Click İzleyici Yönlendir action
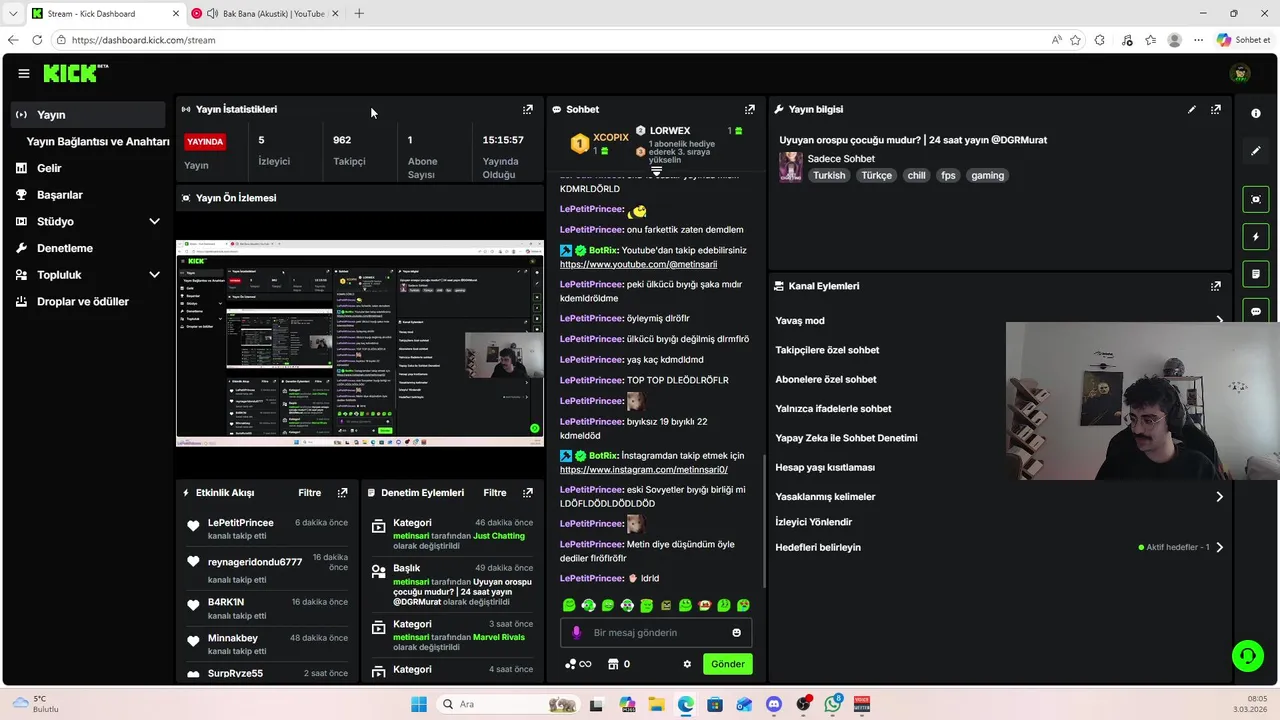Screen dimensions: 1280x720 tap(814, 522)
